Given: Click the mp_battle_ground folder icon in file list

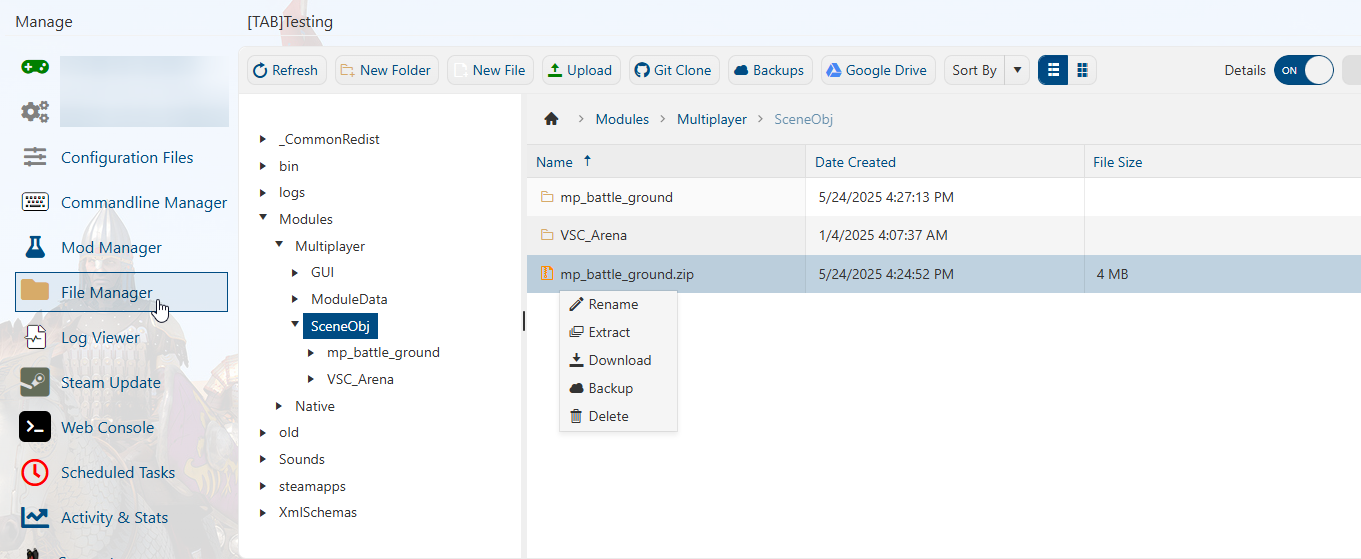Looking at the screenshot, I should [547, 197].
